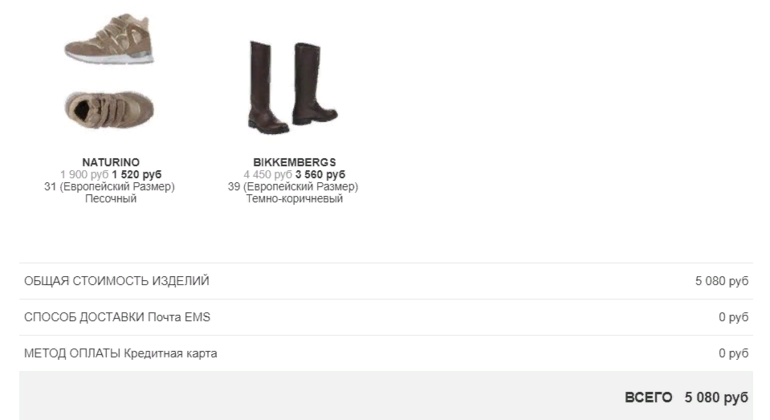Image resolution: width=770 pixels, height=420 pixels.
Task: Open the Bikkembergs brown boots image
Action: (x=293, y=87)
